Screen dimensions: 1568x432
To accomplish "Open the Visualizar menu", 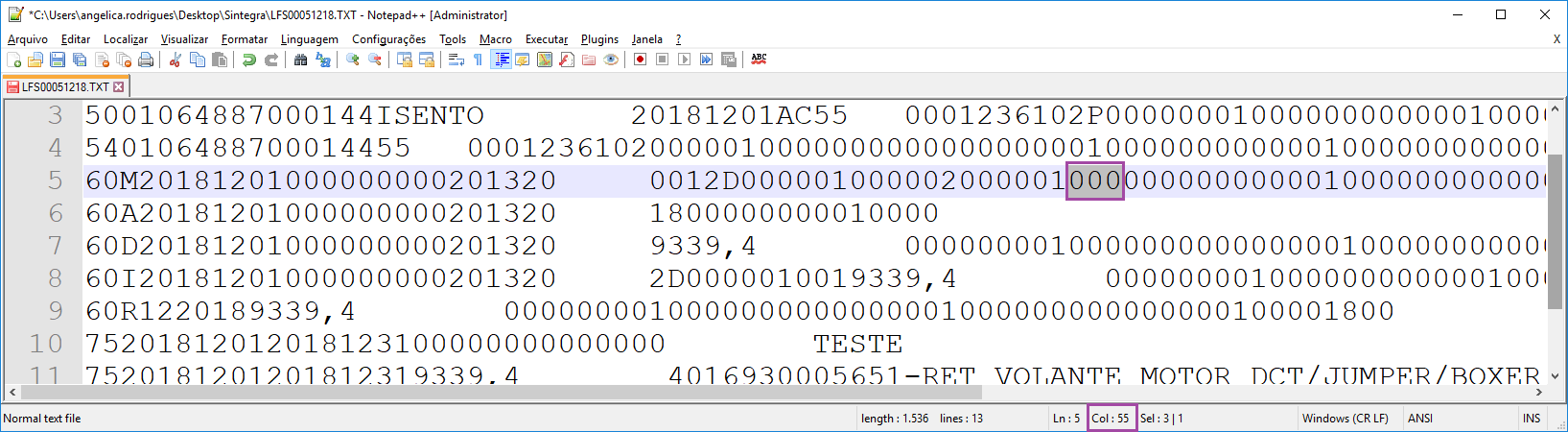I will (x=184, y=39).
